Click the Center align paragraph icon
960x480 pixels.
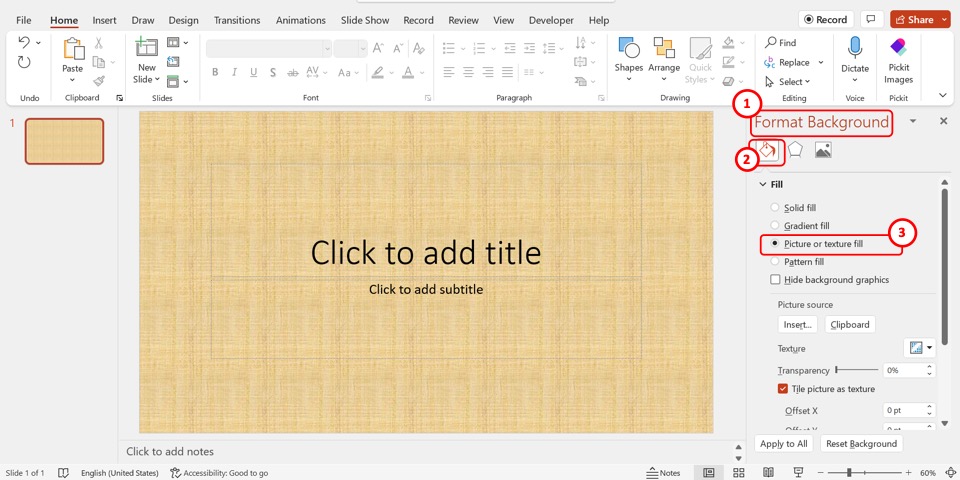click(468, 72)
